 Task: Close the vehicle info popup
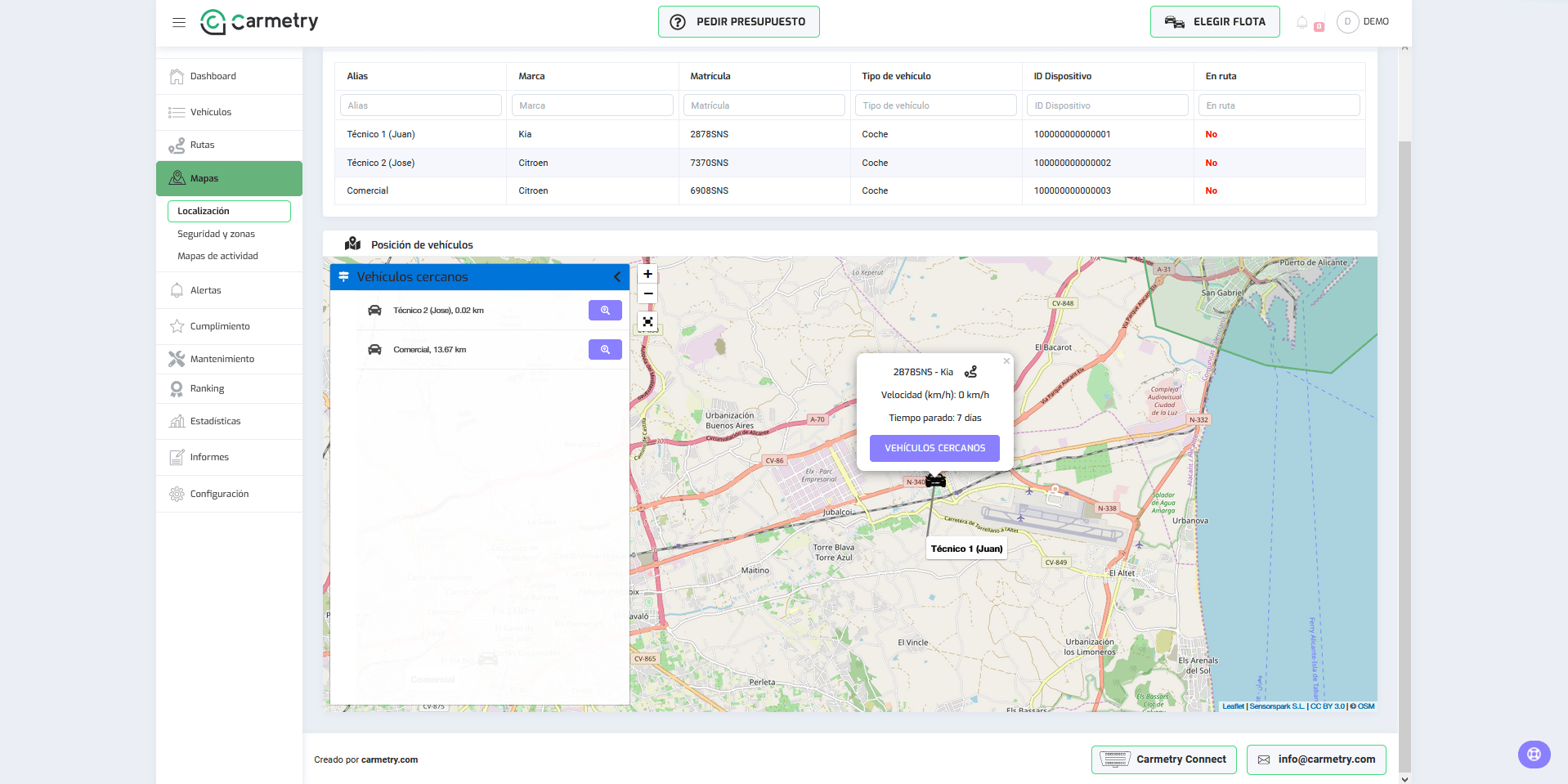click(x=1006, y=361)
